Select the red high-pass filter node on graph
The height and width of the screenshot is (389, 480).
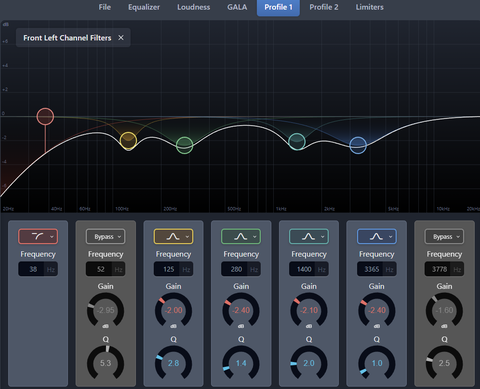click(45, 116)
